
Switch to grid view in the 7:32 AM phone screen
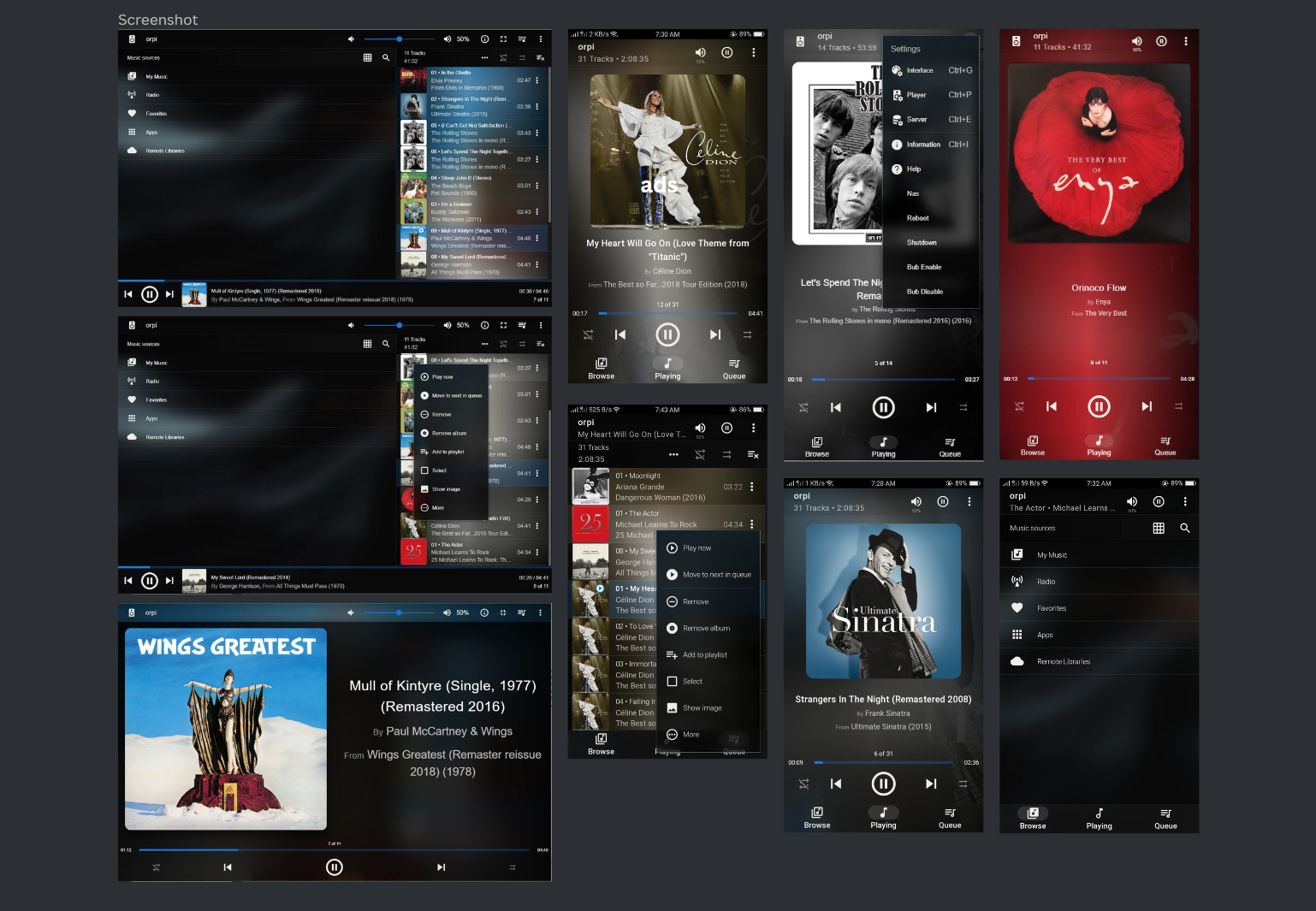pyautogui.click(x=1159, y=528)
